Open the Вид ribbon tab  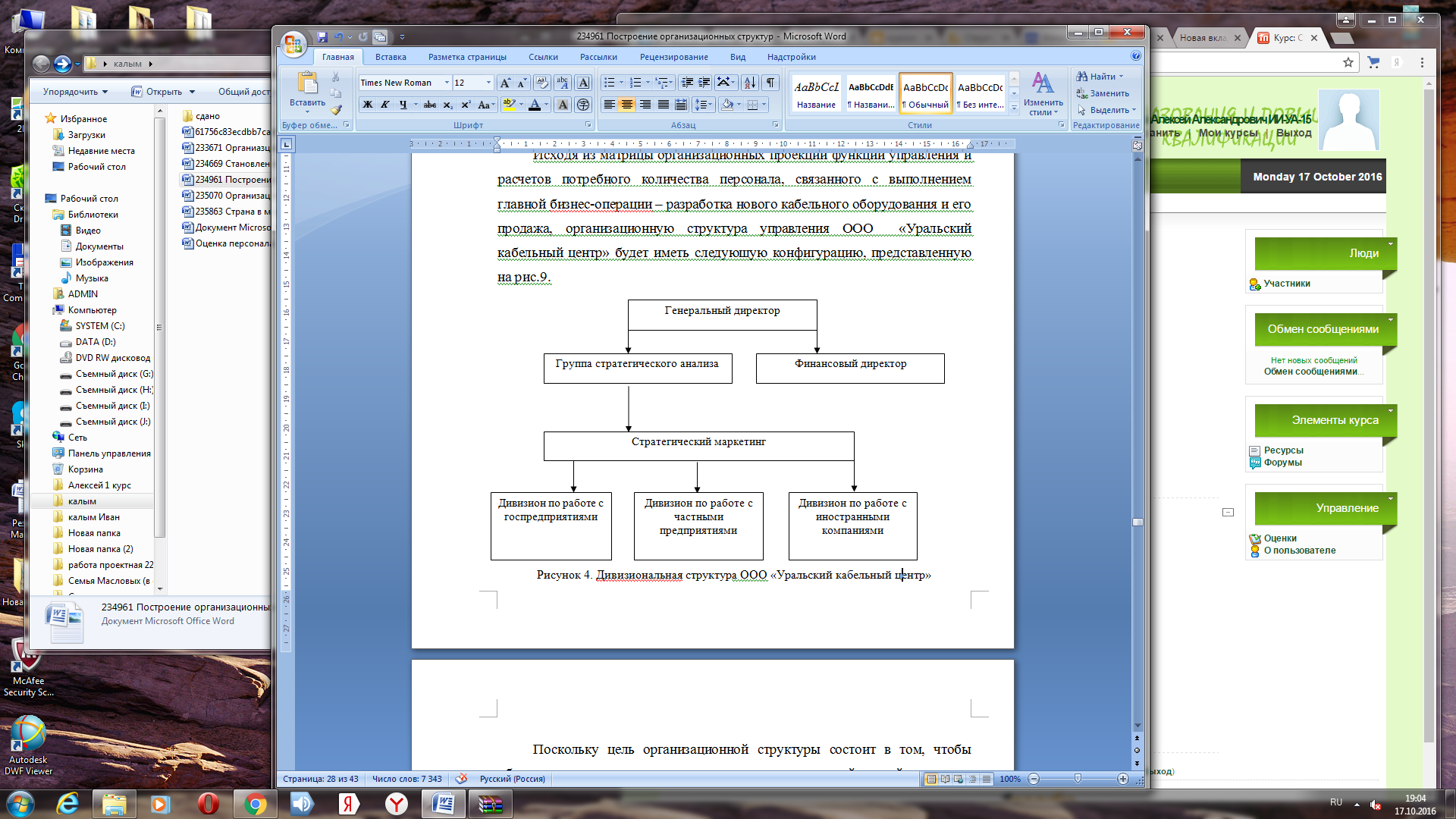coord(738,57)
